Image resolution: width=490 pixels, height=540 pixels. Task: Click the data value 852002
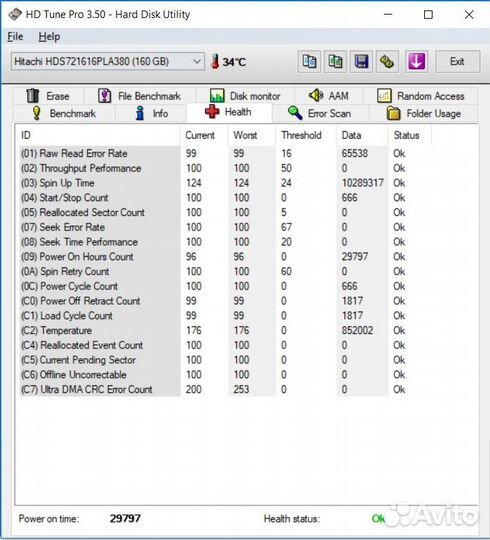click(x=357, y=331)
